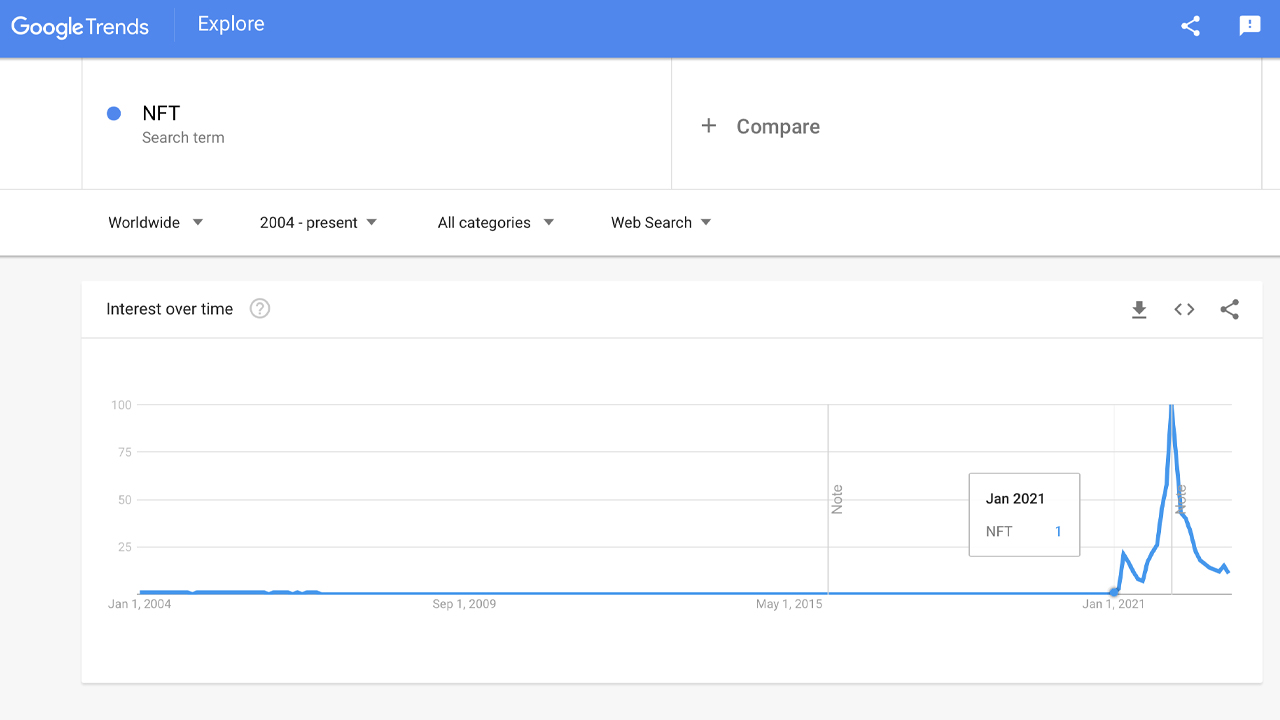Open the embed code icon
1280x720 pixels.
point(1184,310)
